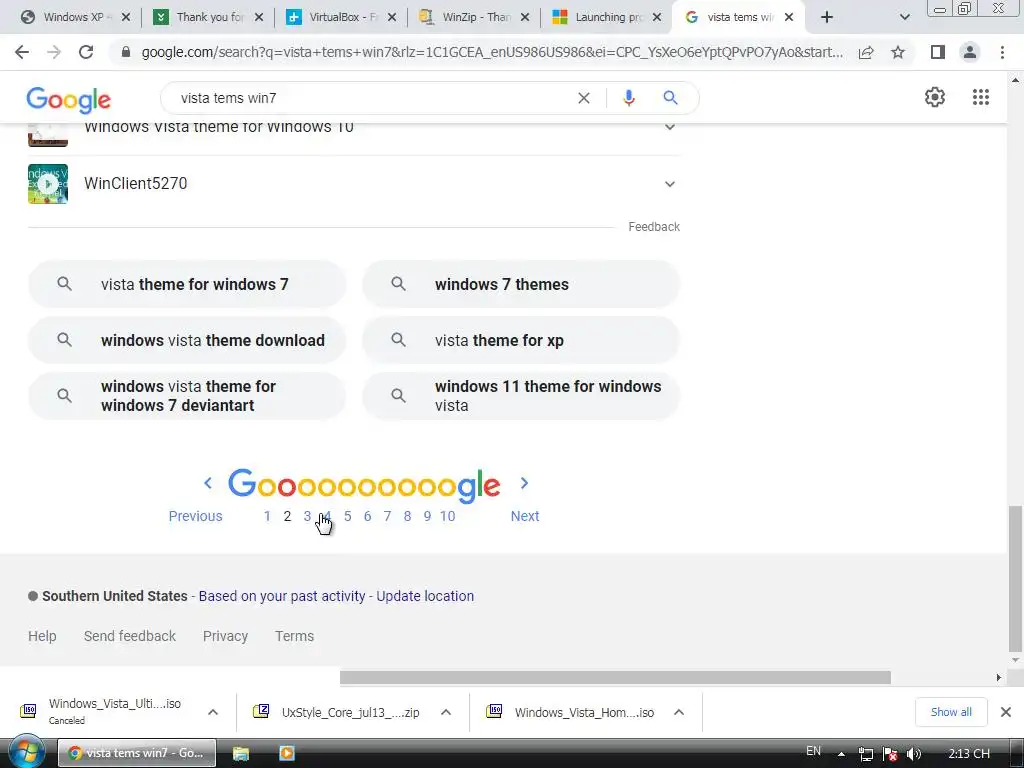Go to previous page with left chevron
This screenshot has height=768, width=1024.
(x=208, y=483)
